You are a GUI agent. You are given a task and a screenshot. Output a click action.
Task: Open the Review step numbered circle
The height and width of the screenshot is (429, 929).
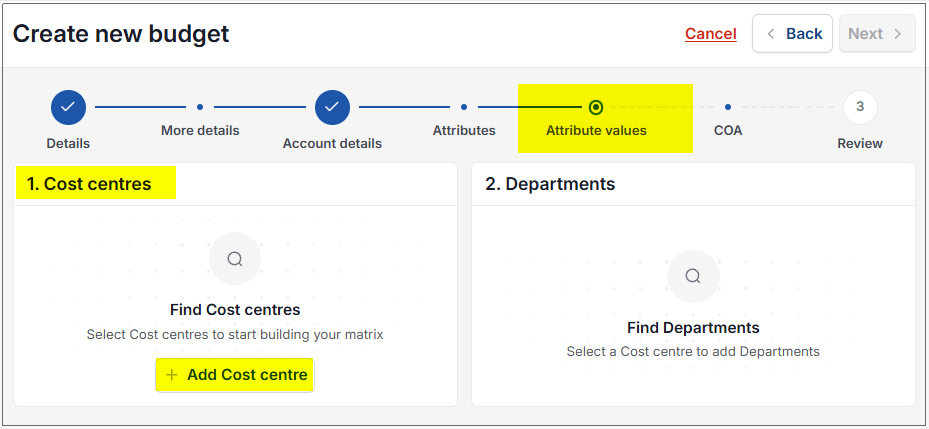pos(860,107)
